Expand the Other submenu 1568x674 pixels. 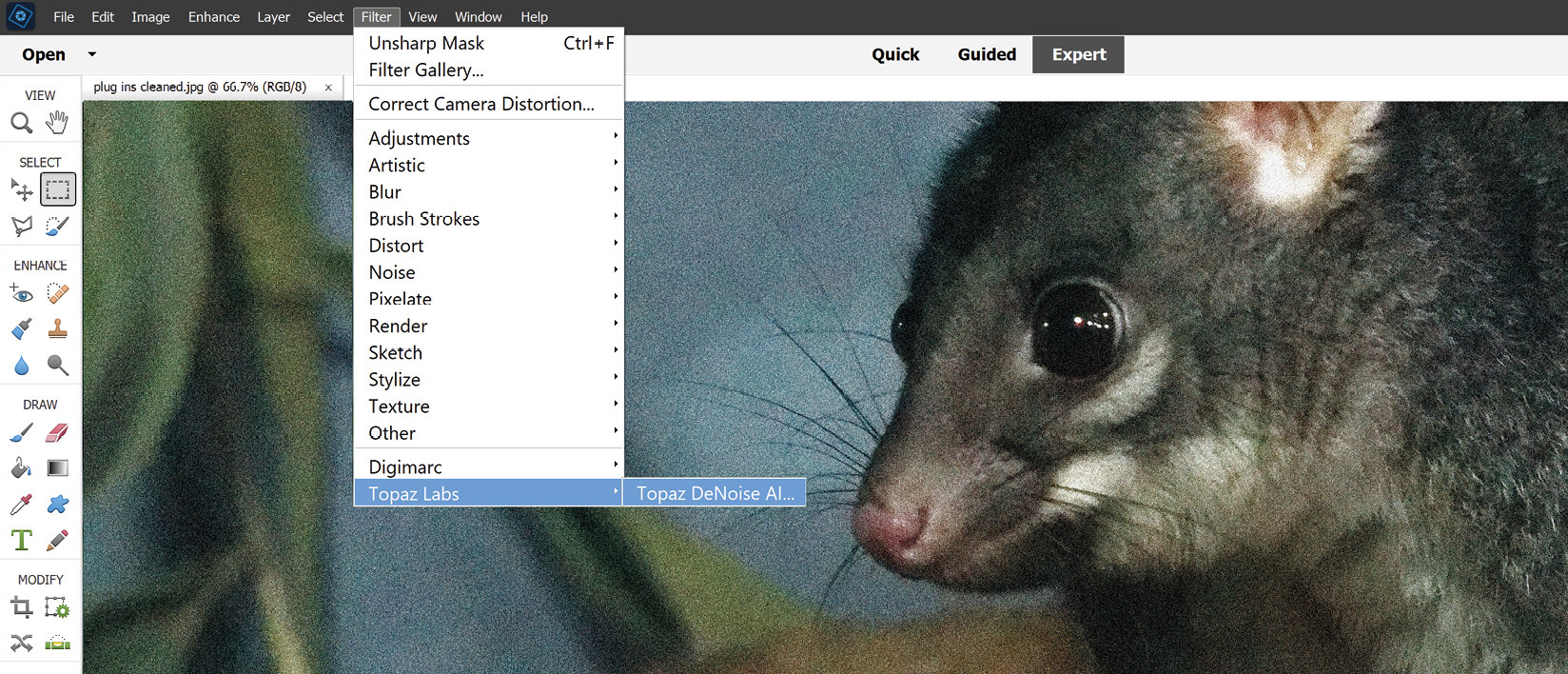(x=489, y=433)
